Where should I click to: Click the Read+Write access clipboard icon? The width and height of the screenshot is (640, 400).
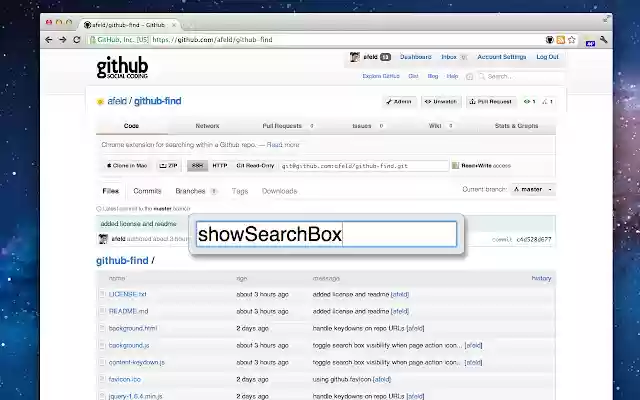click(x=456, y=166)
